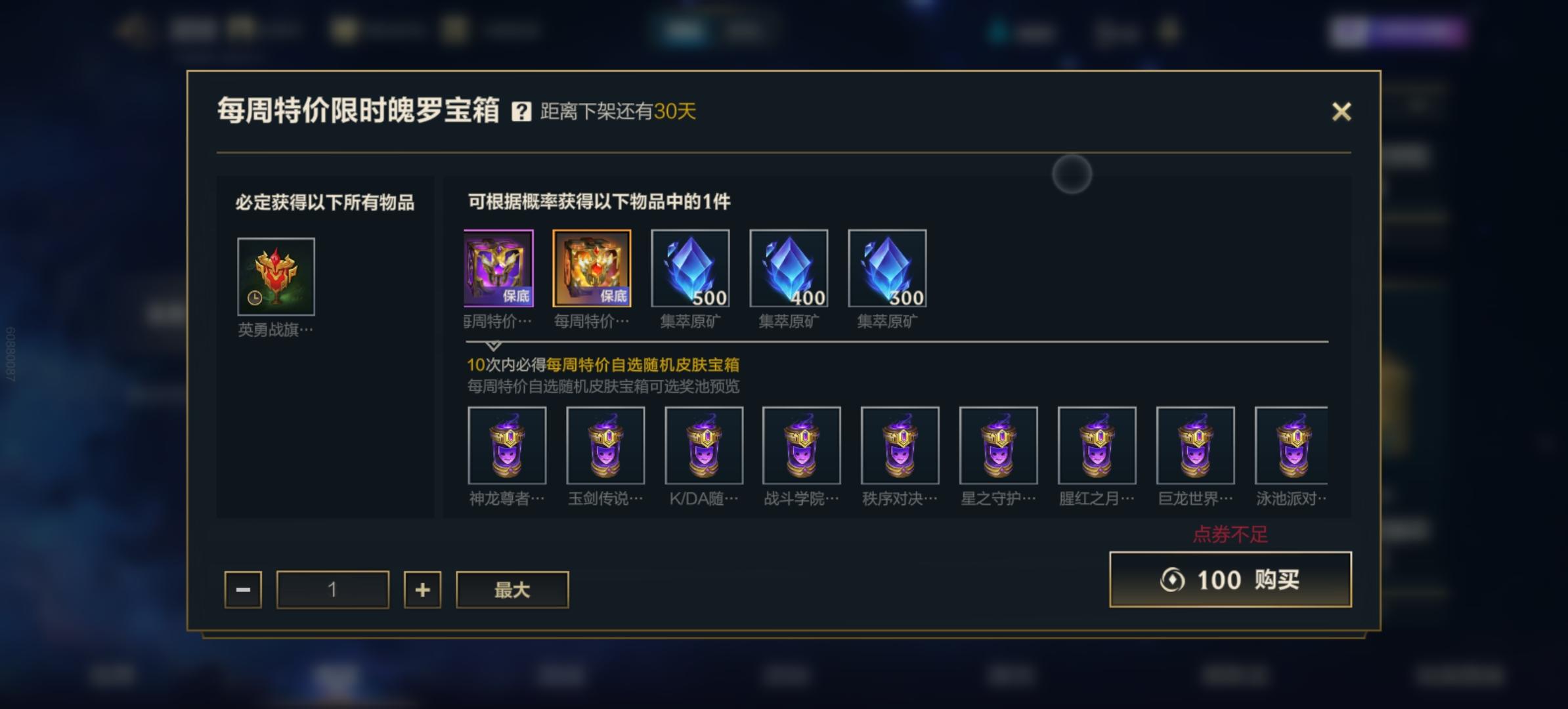View the 腥红之月 skin chest
1568x709 pixels.
pyautogui.click(x=1097, y=445)
